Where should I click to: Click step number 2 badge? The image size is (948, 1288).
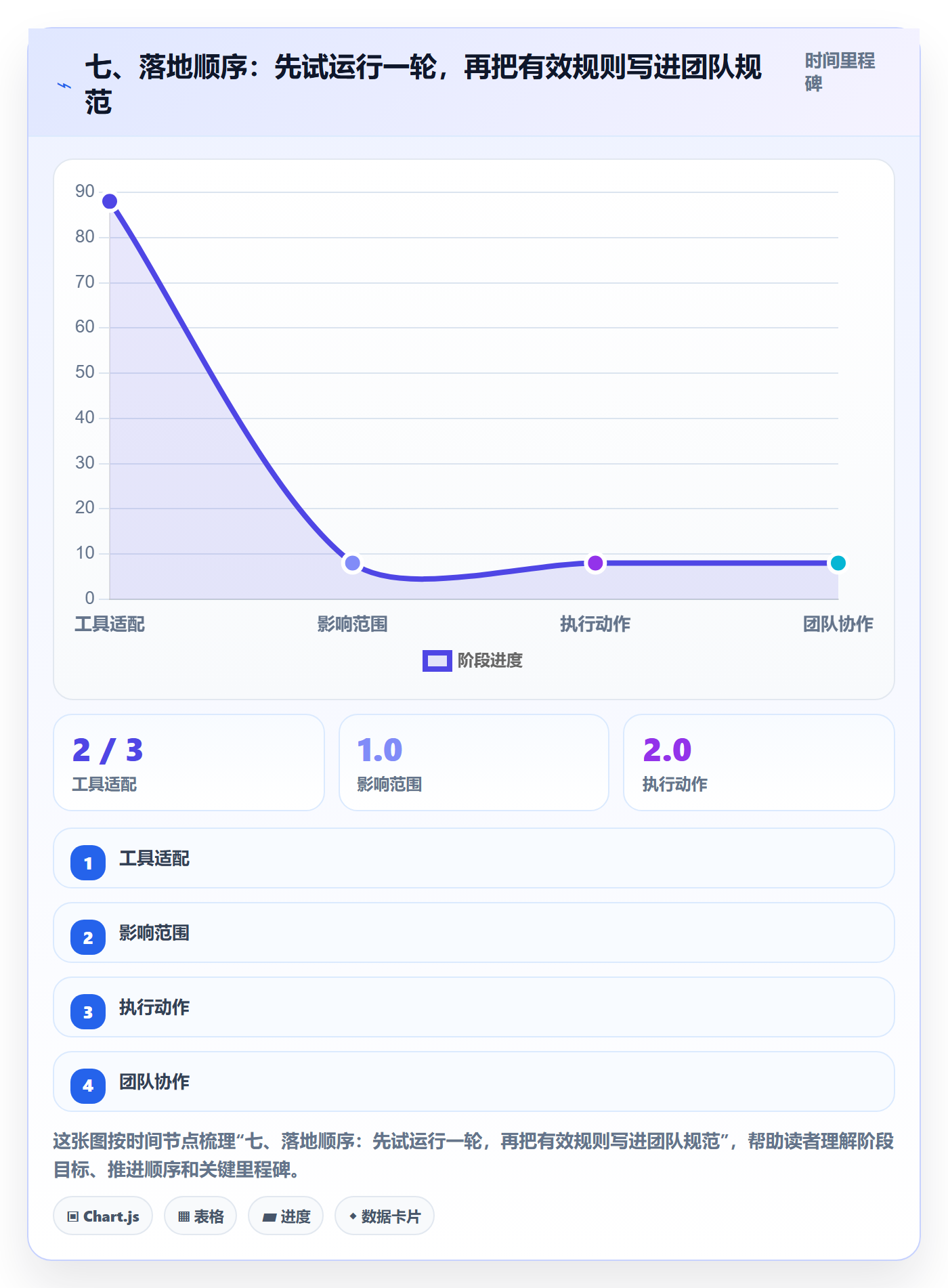[x=88, y=937]
